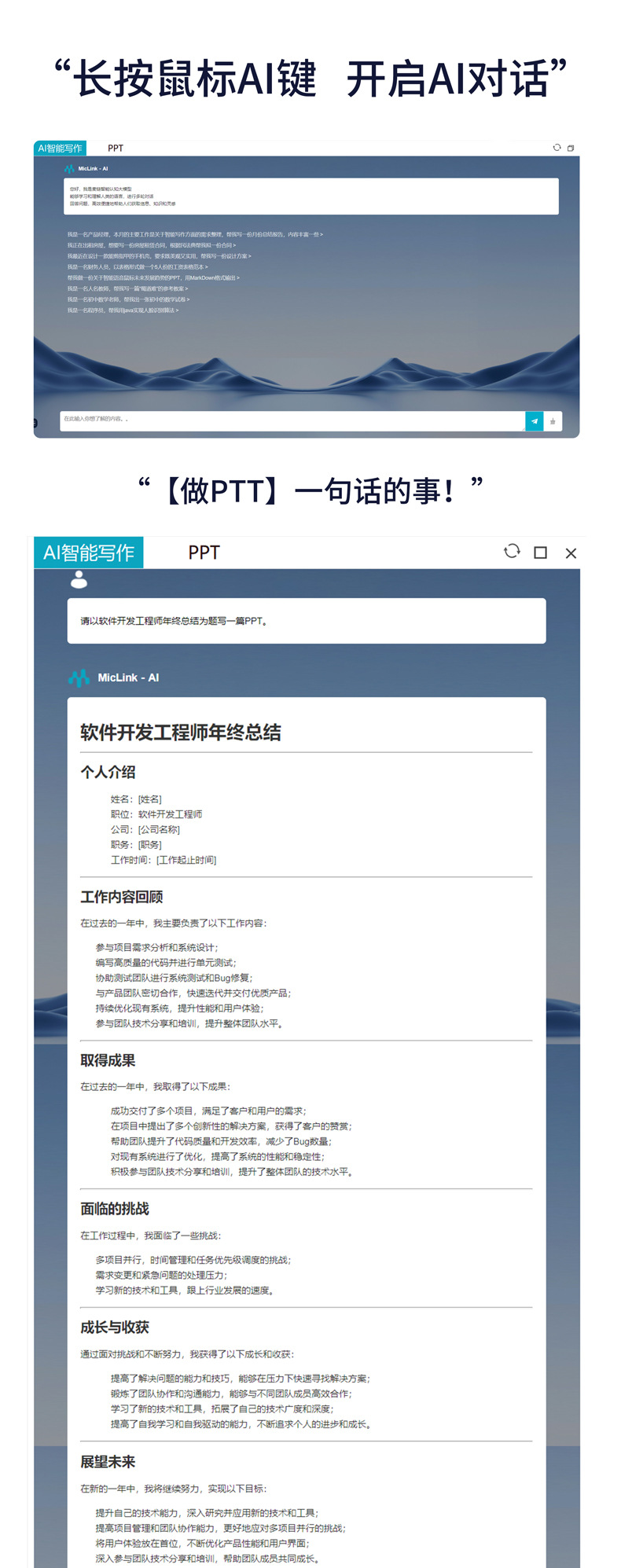Click restore window icon in upper window
This screenshot has height=1568, width=621.
tap(571, 148)
